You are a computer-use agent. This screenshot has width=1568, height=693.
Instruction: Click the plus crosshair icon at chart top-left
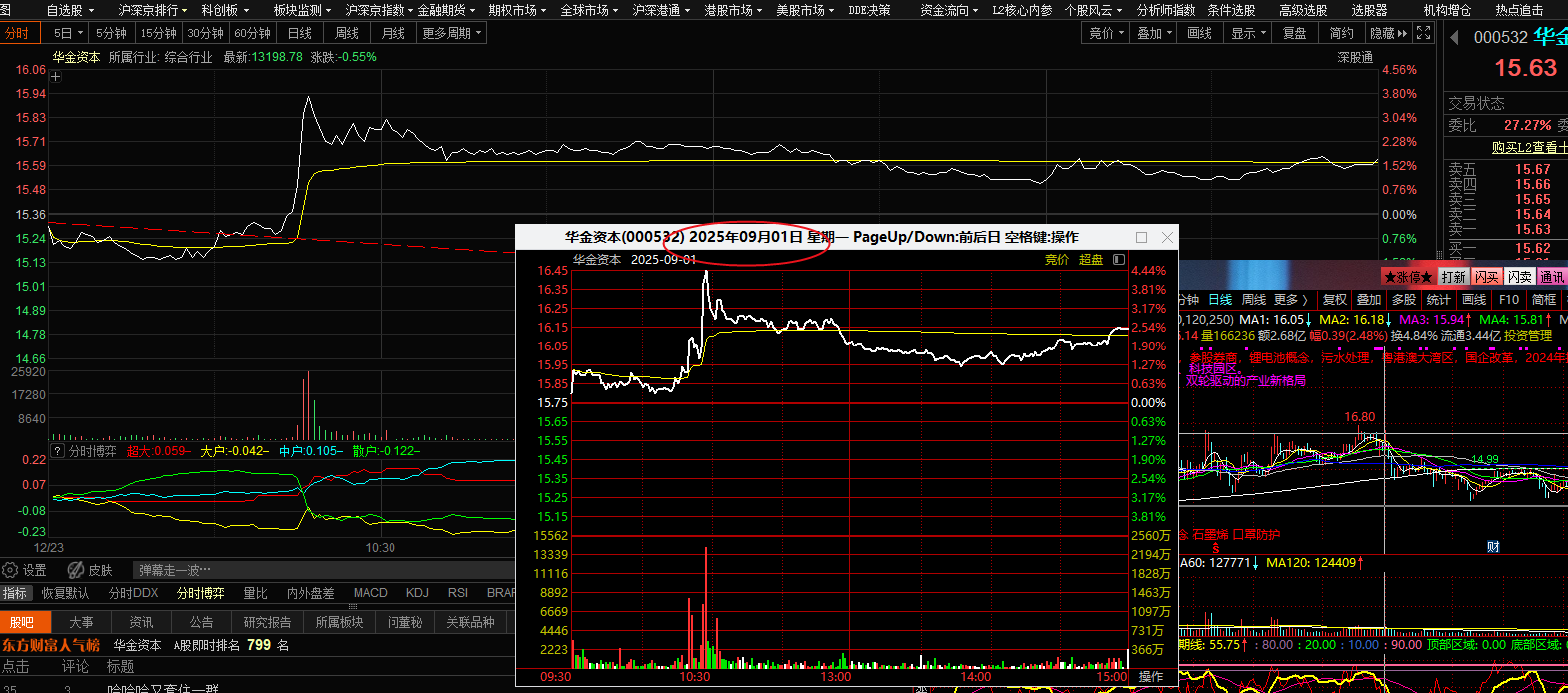coord(56,76)
